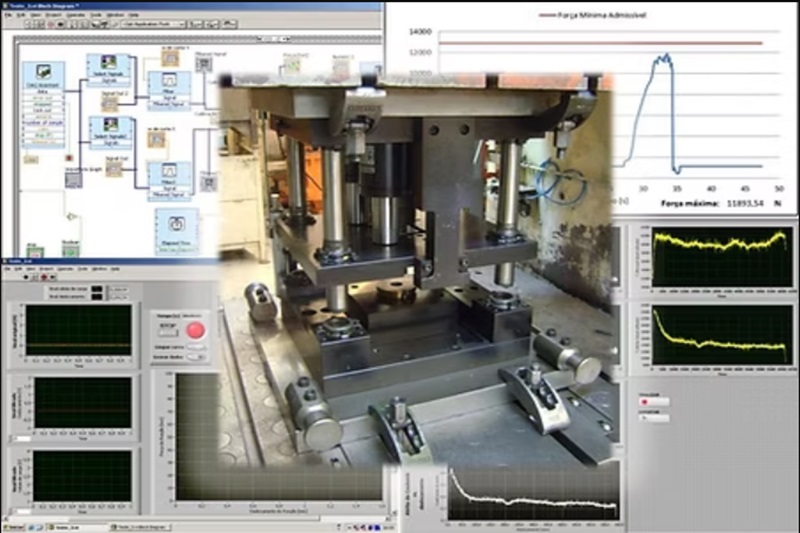The width and height of the screenshot is (800, 533).
Task: Switch to Block Diagram taskbar item
Action: click(140, 527)
